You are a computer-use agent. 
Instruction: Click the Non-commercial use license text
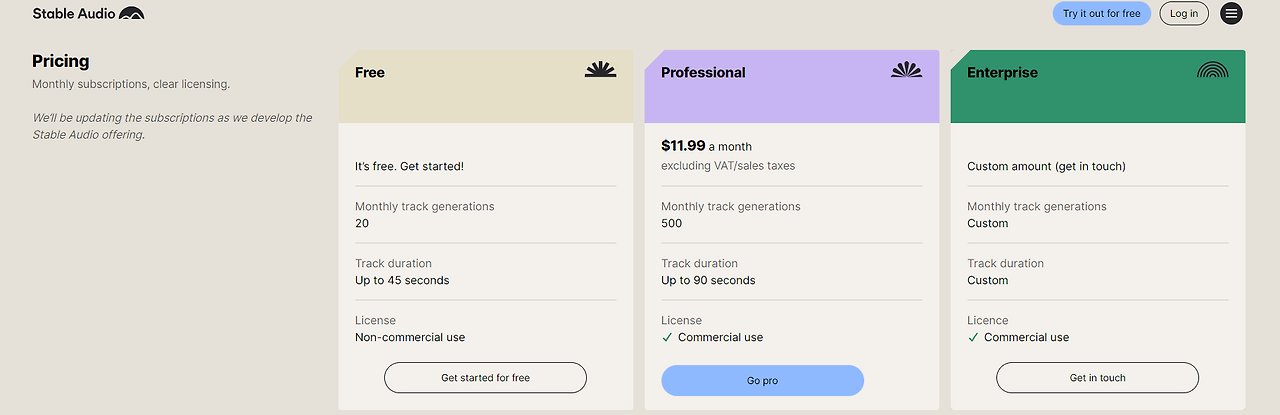[410, 338]
